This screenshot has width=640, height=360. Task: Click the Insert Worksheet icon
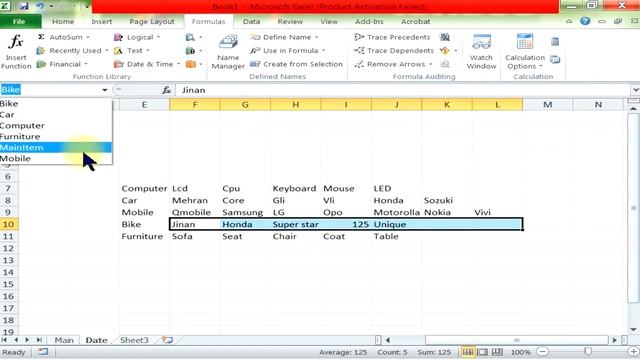click(167, 340)
